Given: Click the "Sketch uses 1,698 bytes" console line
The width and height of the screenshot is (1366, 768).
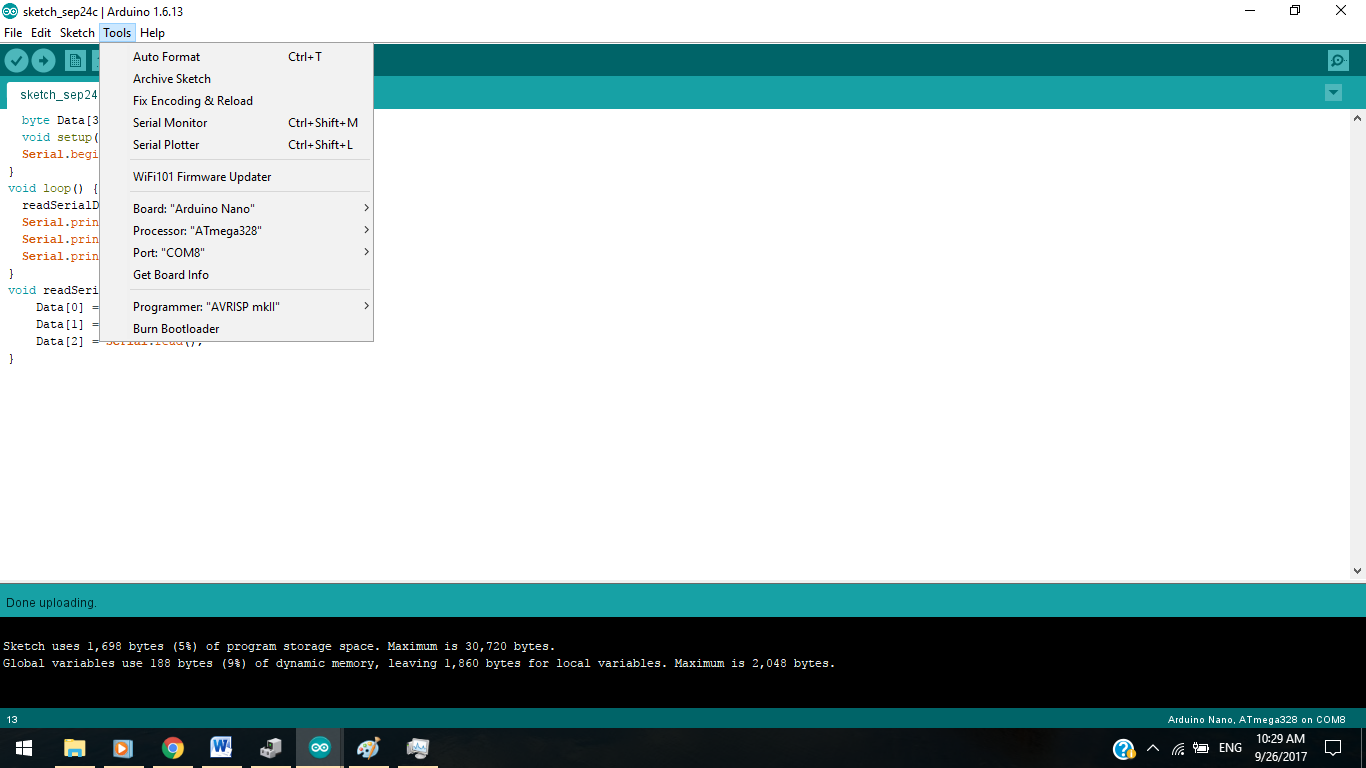Looking at the screenshot, I should coord(279,646).
